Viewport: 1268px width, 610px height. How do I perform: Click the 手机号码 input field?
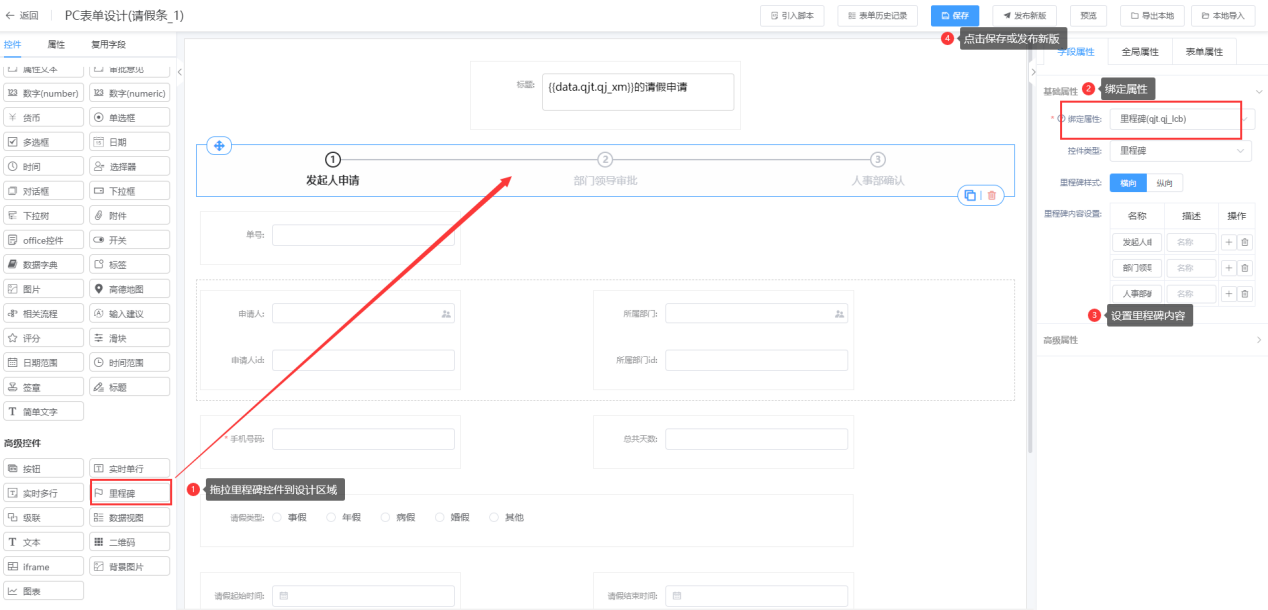363,440
